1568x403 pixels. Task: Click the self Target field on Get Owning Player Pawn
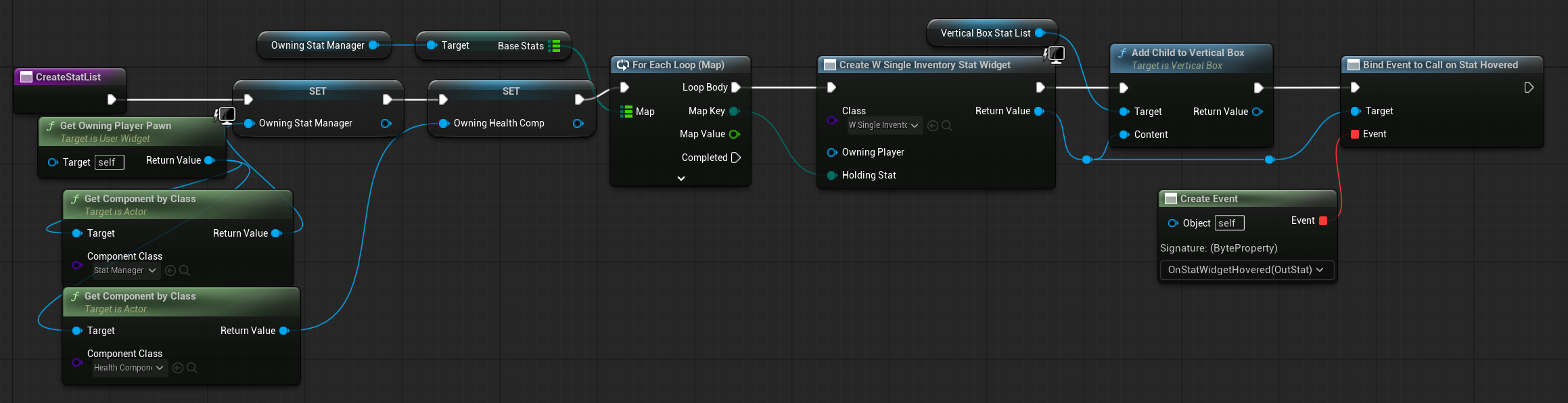[109, 162]
